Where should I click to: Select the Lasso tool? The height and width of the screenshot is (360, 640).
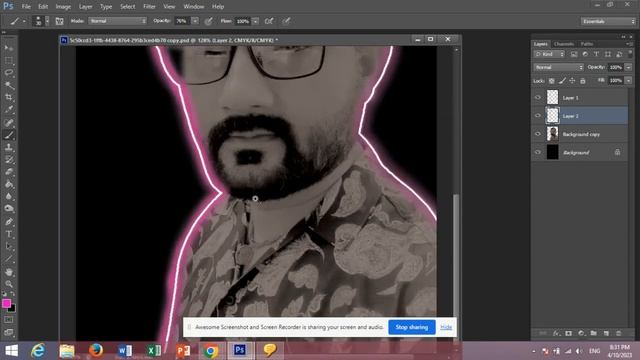[x=9, y=73]
